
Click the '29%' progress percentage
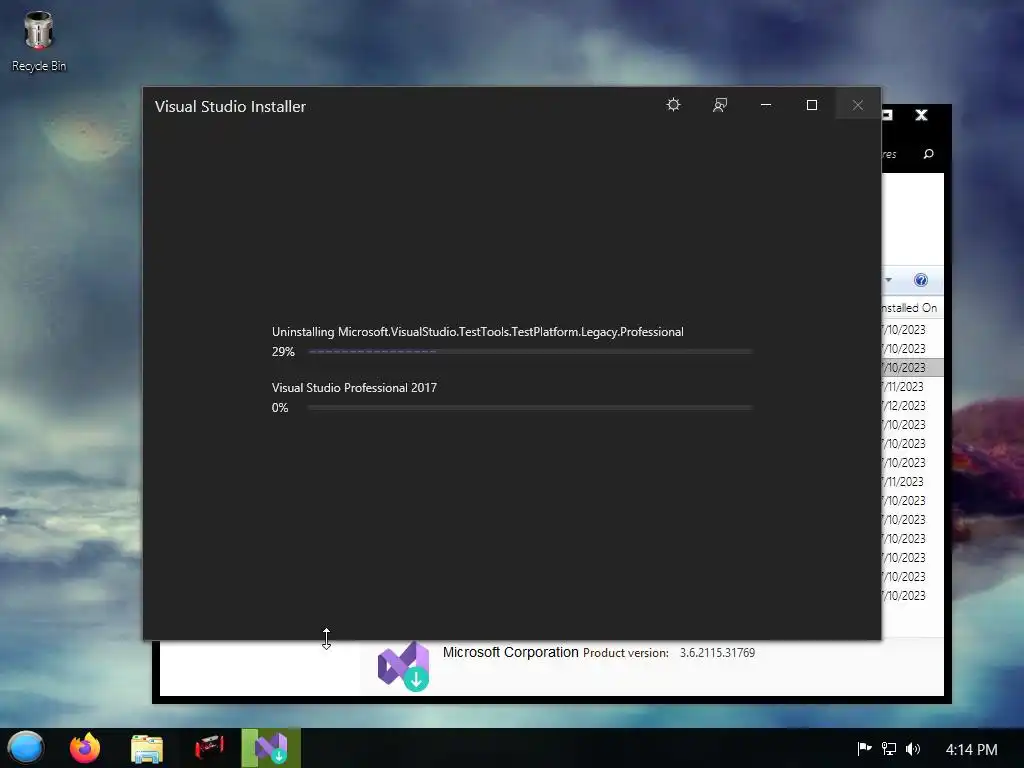coord(283,351)
